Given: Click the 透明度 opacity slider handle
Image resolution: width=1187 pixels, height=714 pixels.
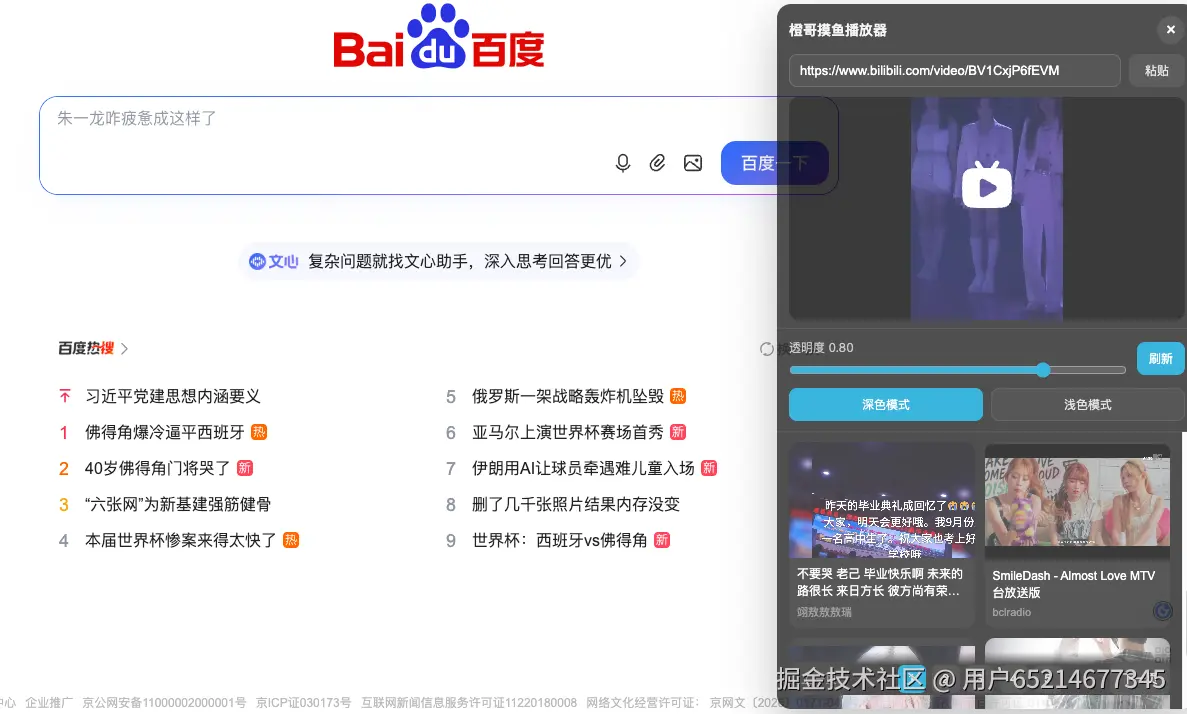Looking at the screenshot, I should click(1043, 369).
